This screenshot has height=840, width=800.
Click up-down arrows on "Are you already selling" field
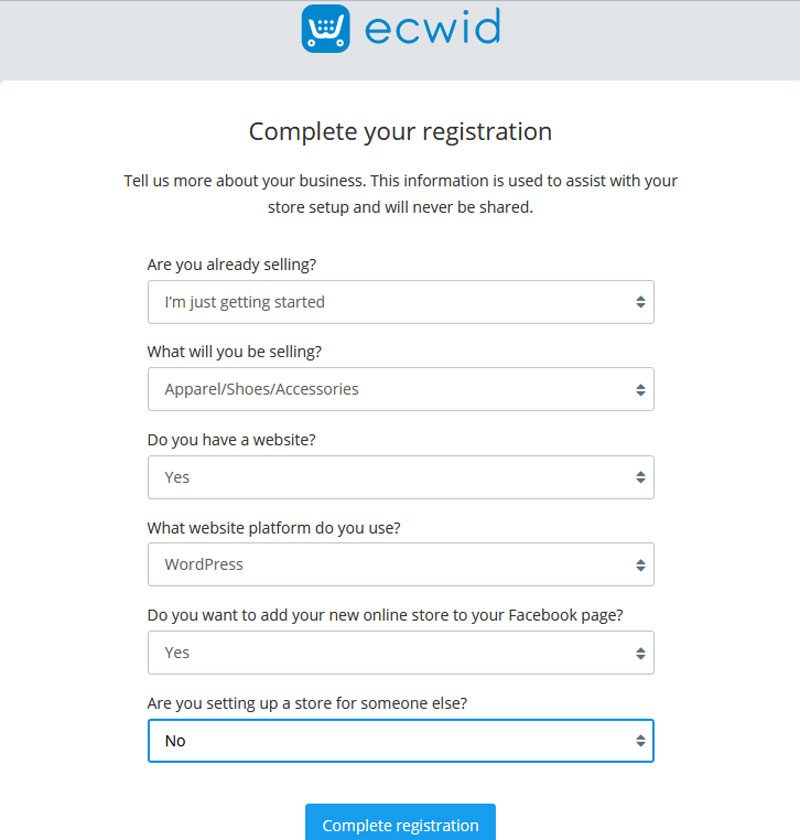(640, 302)
